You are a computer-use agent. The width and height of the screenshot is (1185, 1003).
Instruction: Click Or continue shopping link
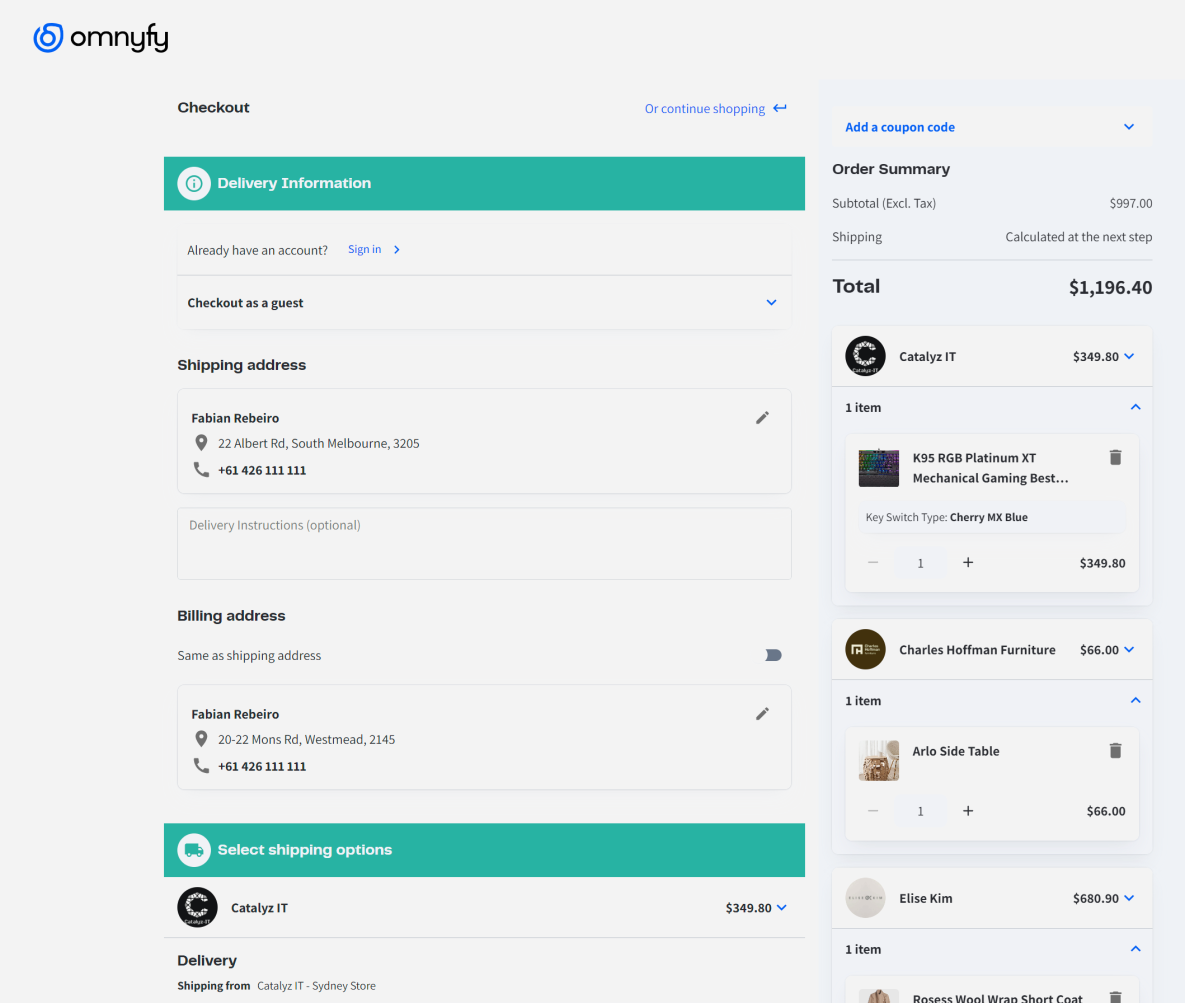(x=704, y=109)
